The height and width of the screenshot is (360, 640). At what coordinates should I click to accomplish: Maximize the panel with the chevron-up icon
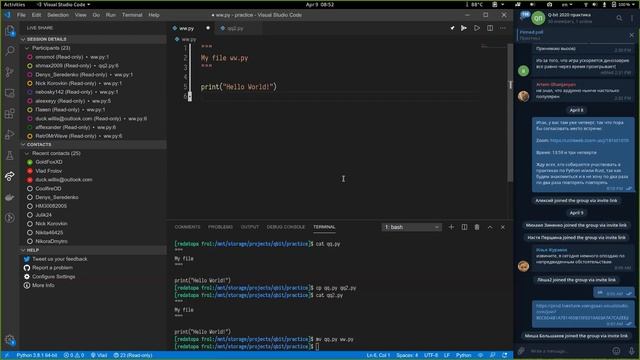(490, 227)
